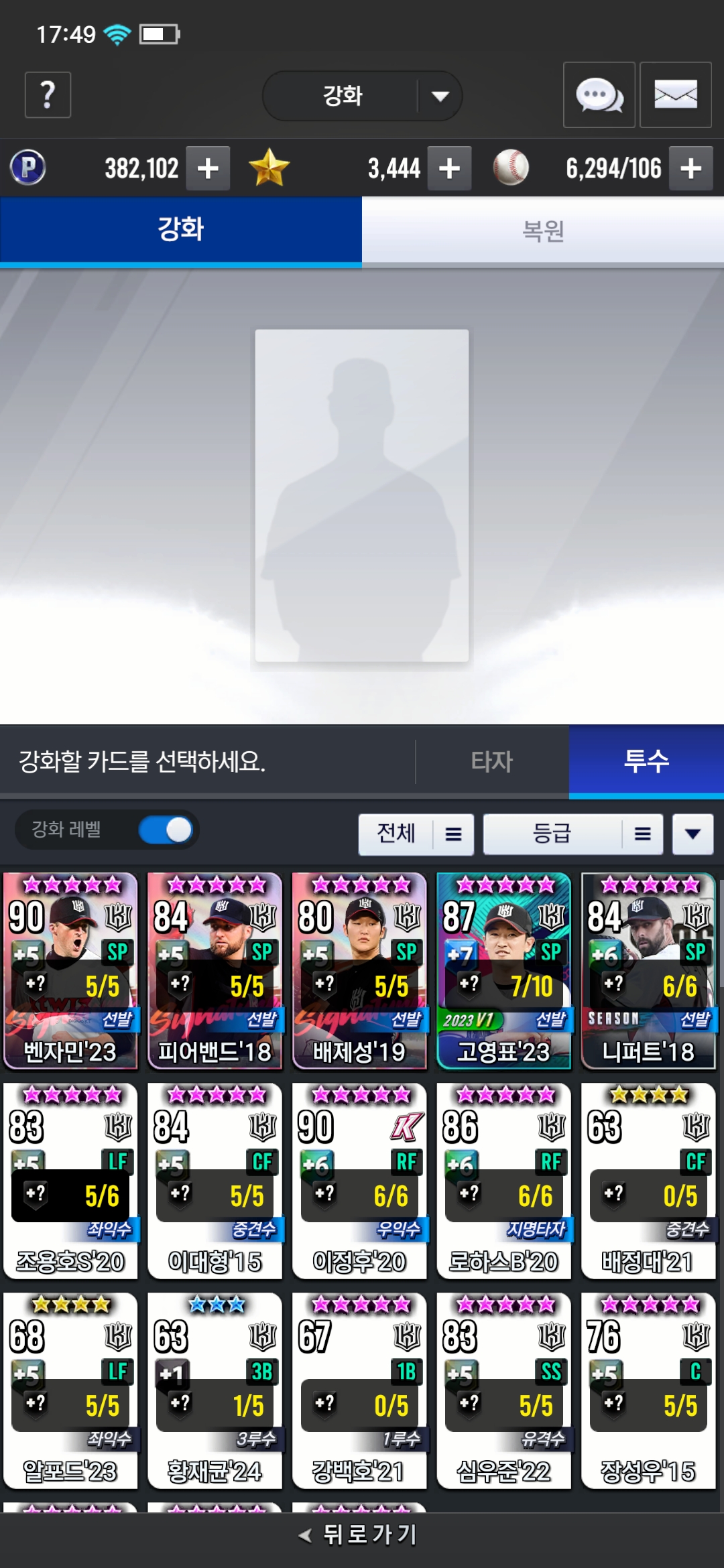Toggle the 강화 레벨 switch

(166, 830)
